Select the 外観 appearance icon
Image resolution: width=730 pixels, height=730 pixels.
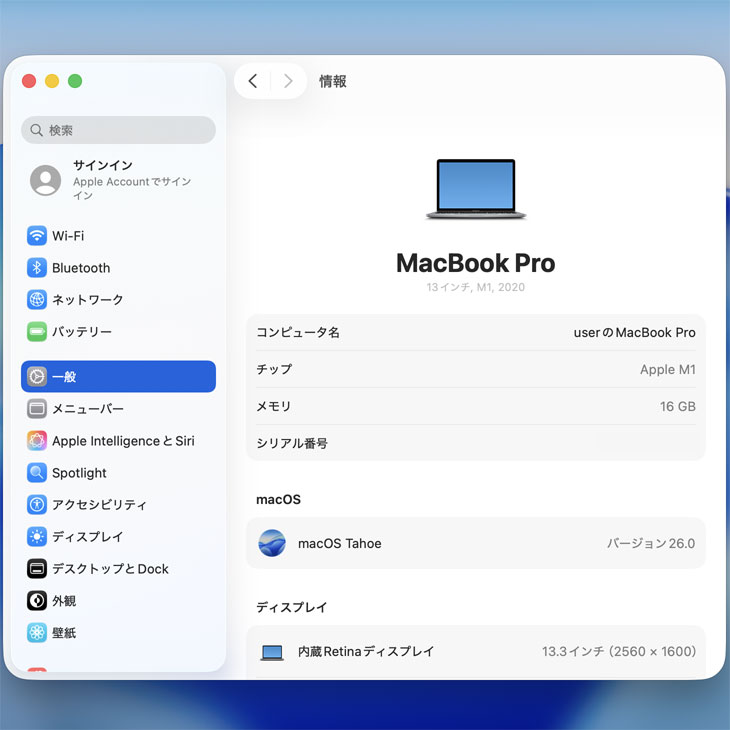[x=37, y=601]
